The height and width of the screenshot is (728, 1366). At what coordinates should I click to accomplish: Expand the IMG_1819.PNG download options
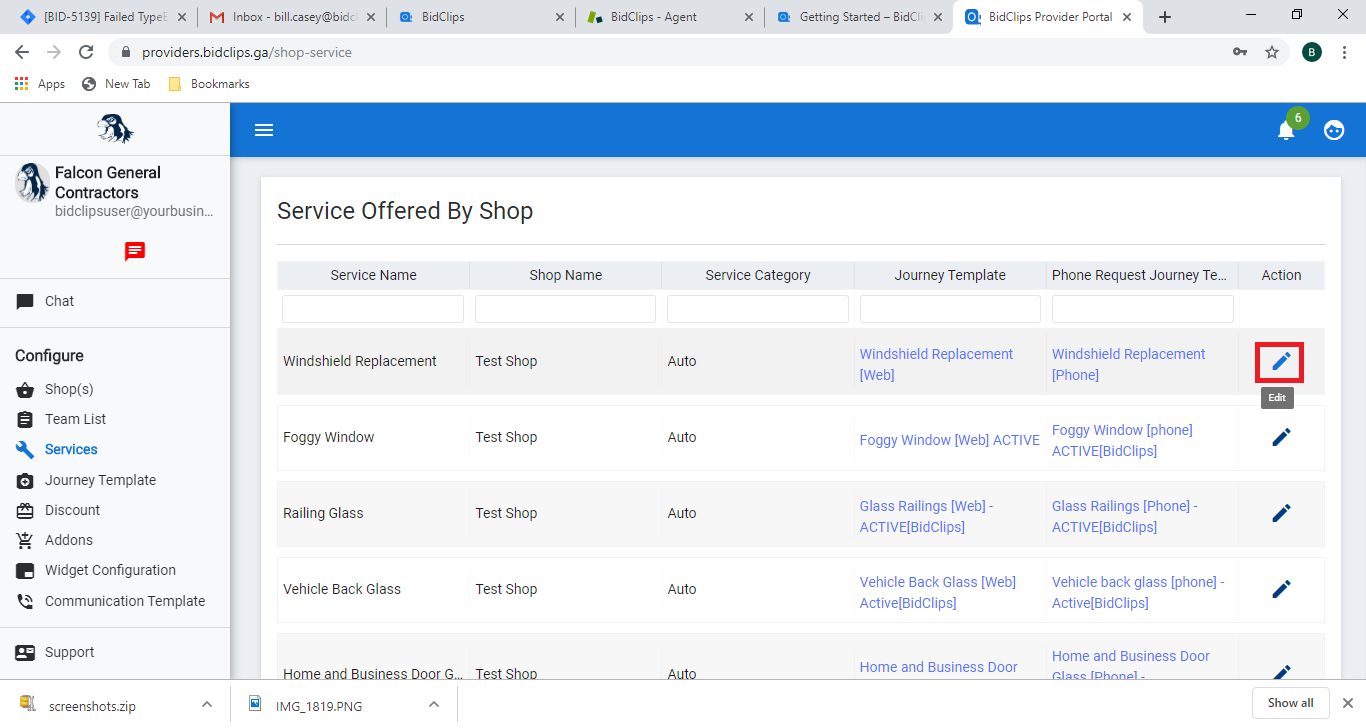[434, 704]
